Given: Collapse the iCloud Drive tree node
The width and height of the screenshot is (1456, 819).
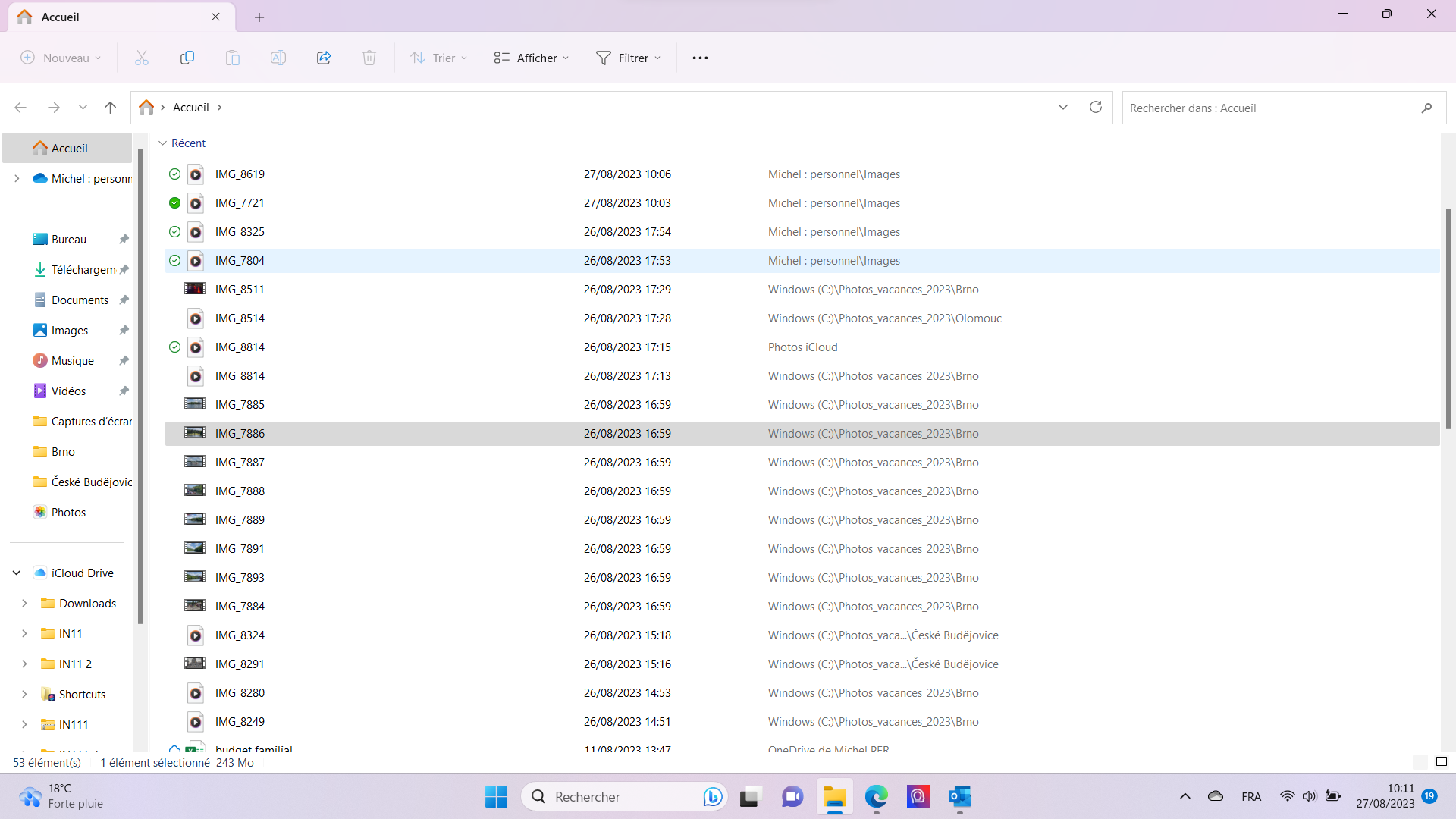Looking at the screenshot, I should click(17, 573).
